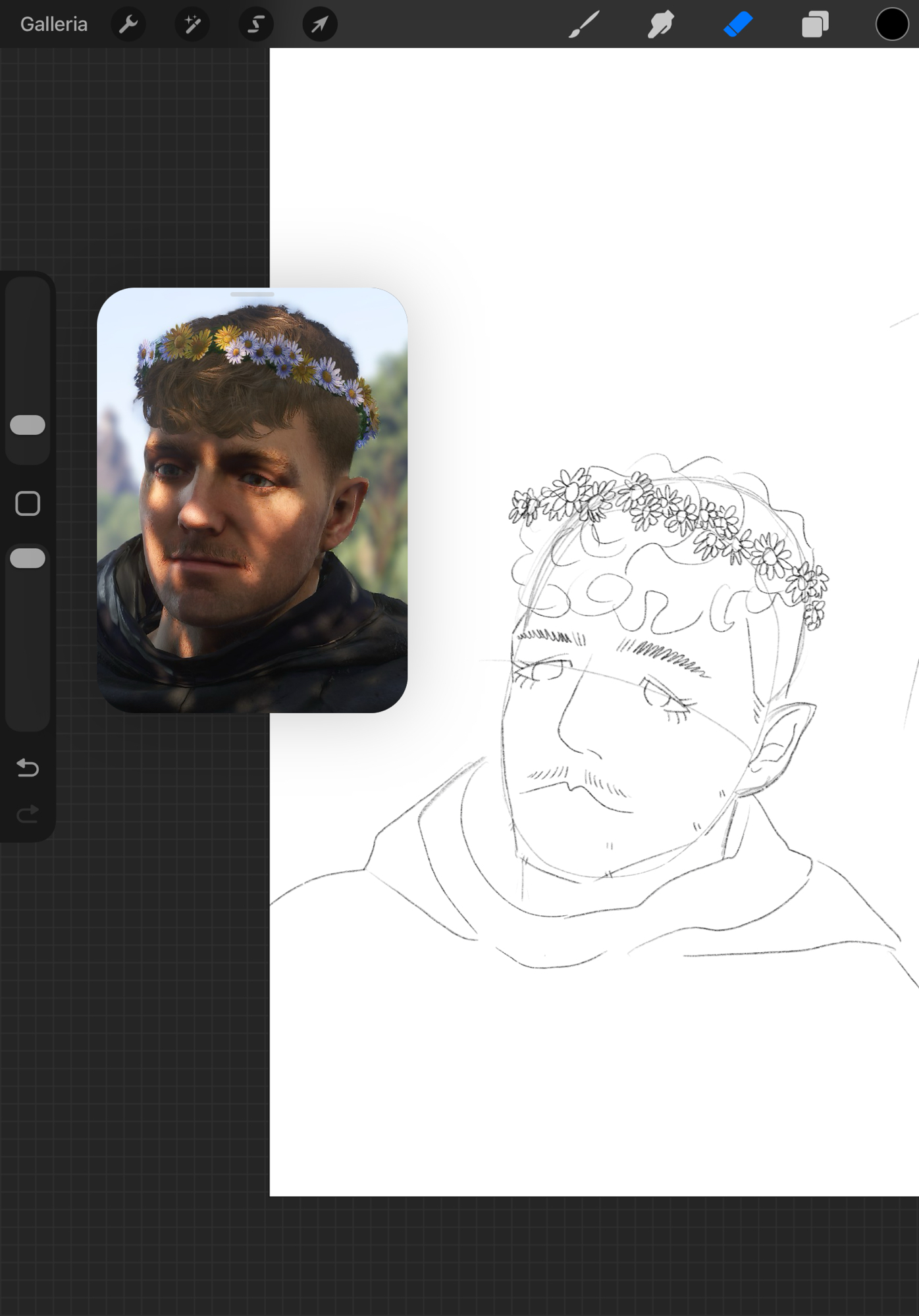
Task: Open the Adjustments magic wand menu
Action: click(x=192, y=24)
